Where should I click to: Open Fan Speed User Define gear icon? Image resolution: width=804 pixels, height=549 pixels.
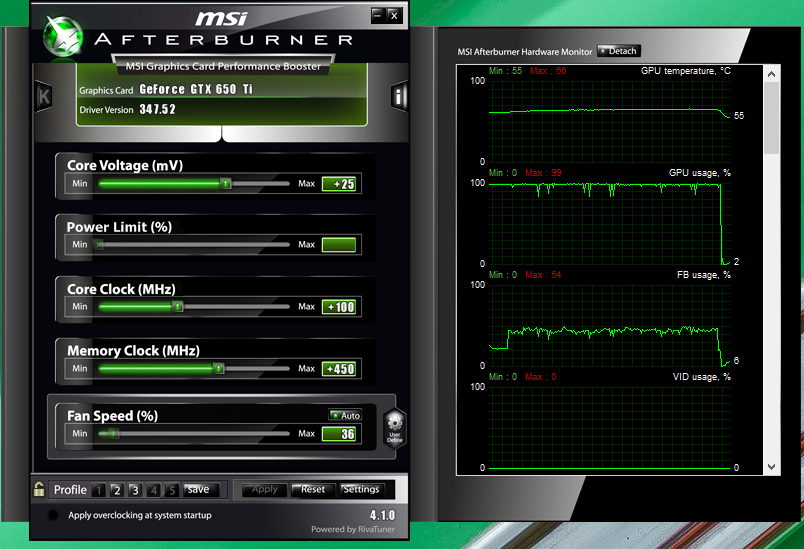pyautogui.click(x=394, y=429)
